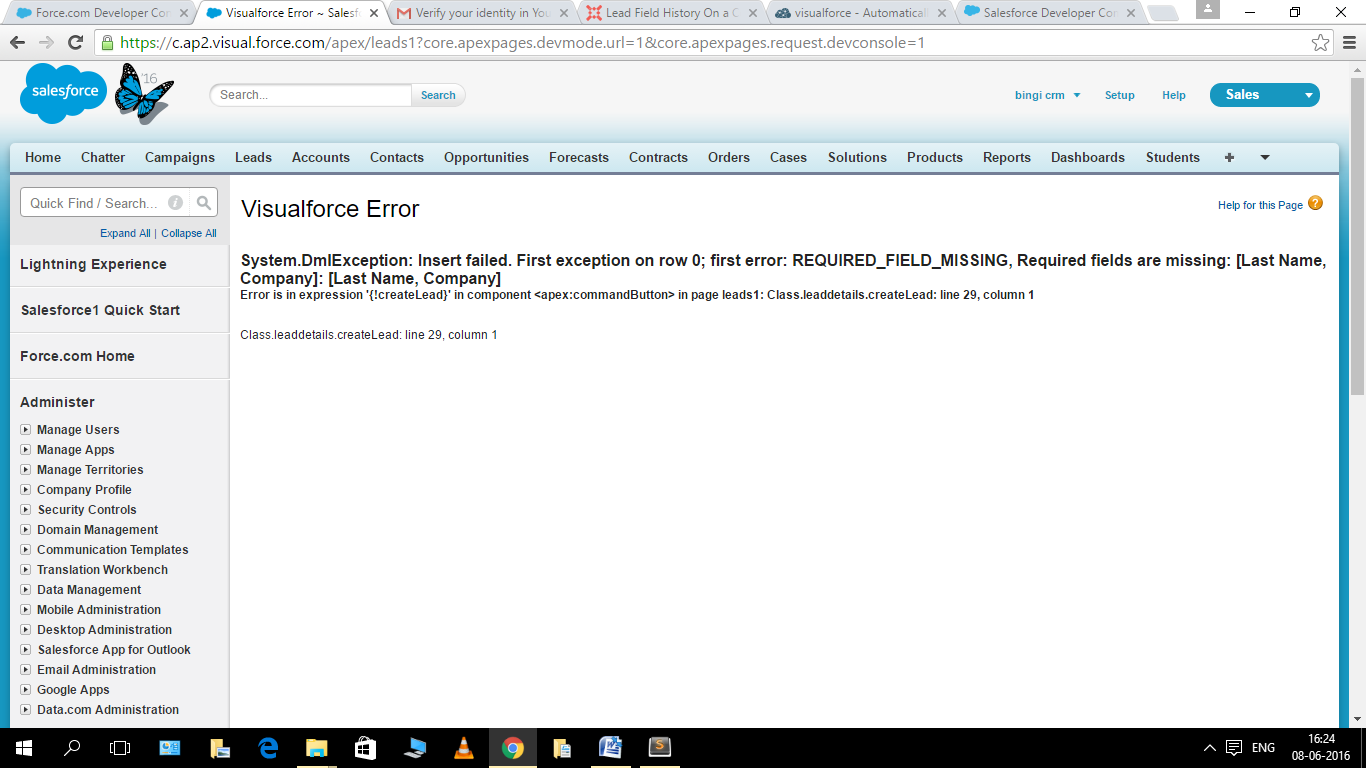Screen dimensions: 1366x768
Task: Open the Setup link
Action: (x=1120, y=95)
